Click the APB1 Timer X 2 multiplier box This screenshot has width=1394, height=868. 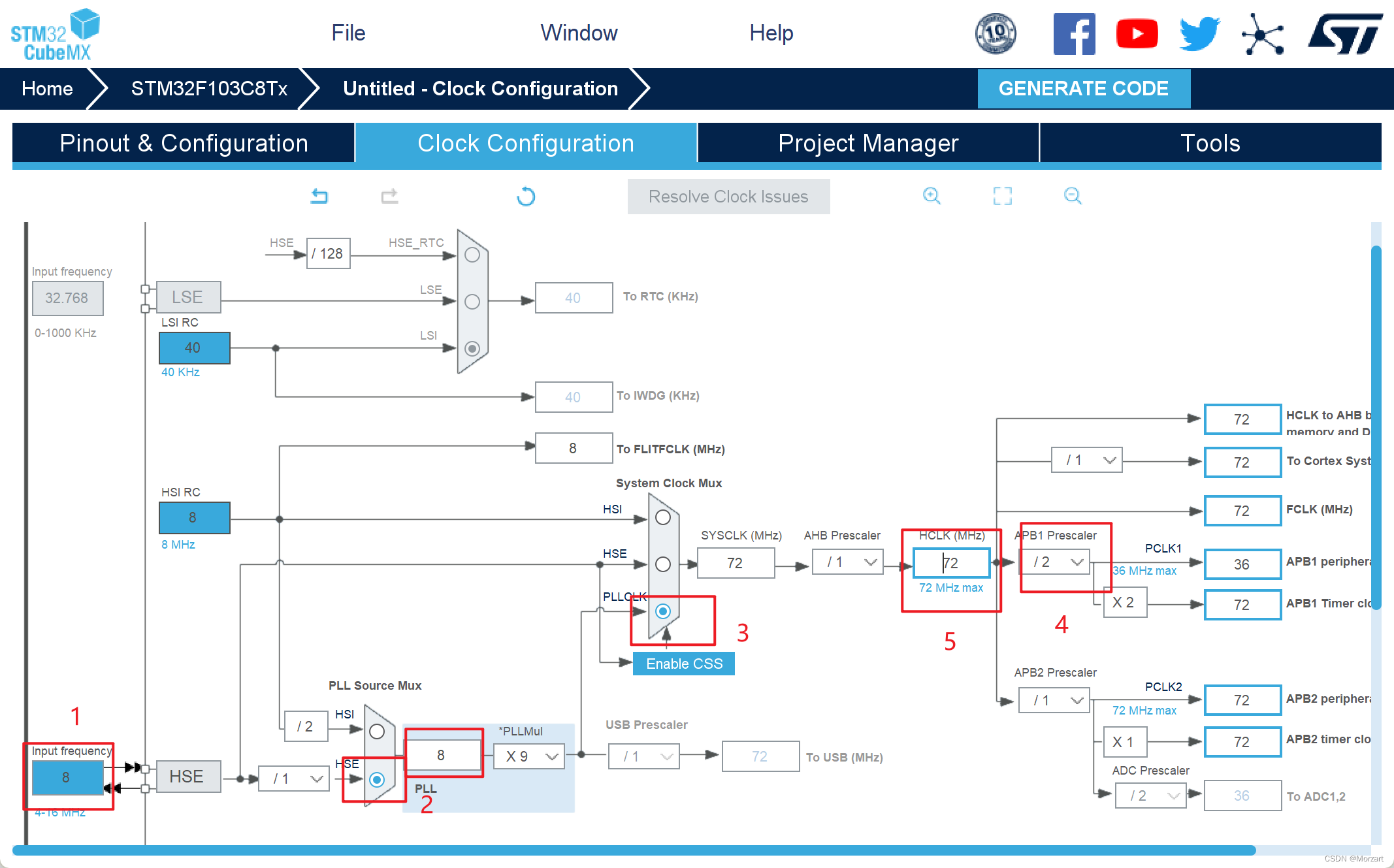(1124, 602)
